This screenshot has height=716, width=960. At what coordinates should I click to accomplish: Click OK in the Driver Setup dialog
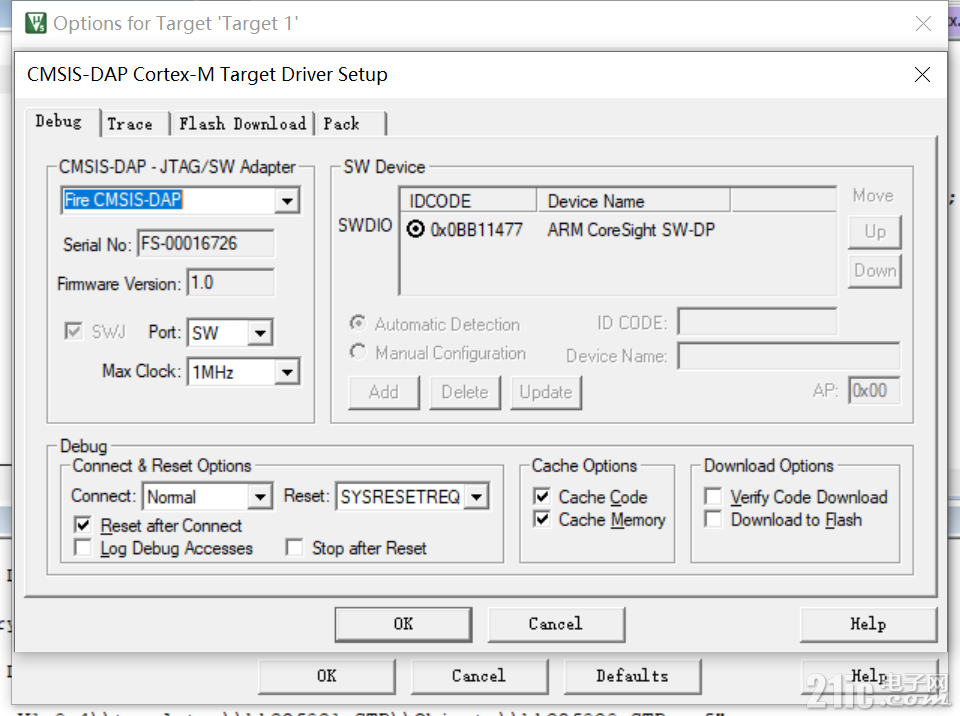tap(403, 624)
